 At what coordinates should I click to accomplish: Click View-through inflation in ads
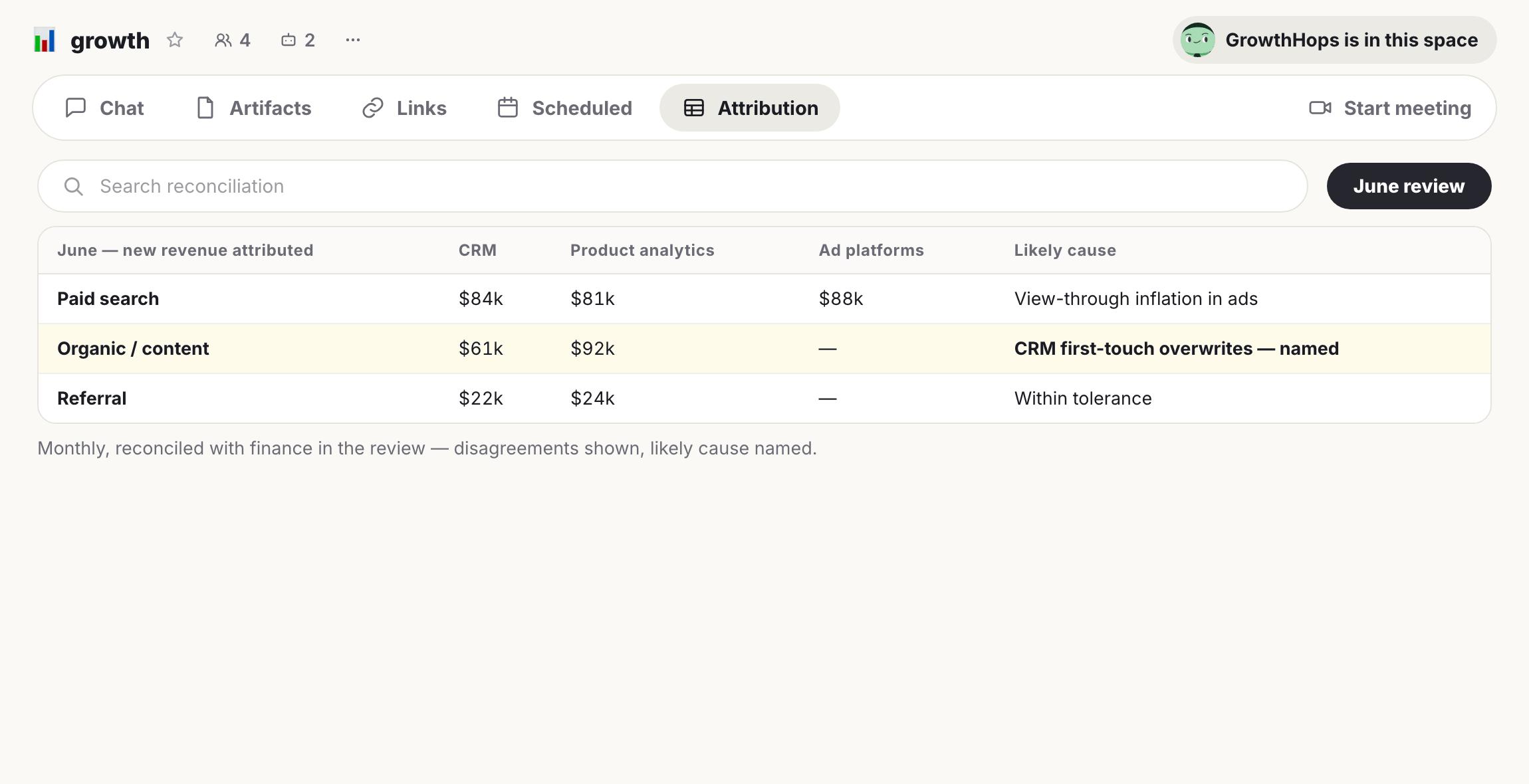click(1136, 299)
